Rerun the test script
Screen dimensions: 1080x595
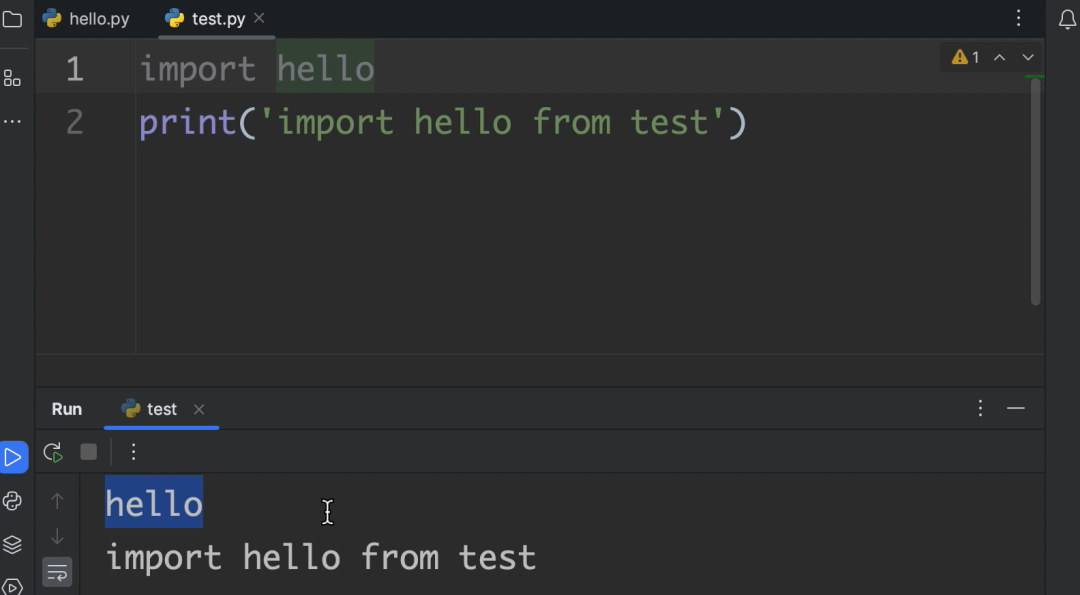tap(53, 452)
